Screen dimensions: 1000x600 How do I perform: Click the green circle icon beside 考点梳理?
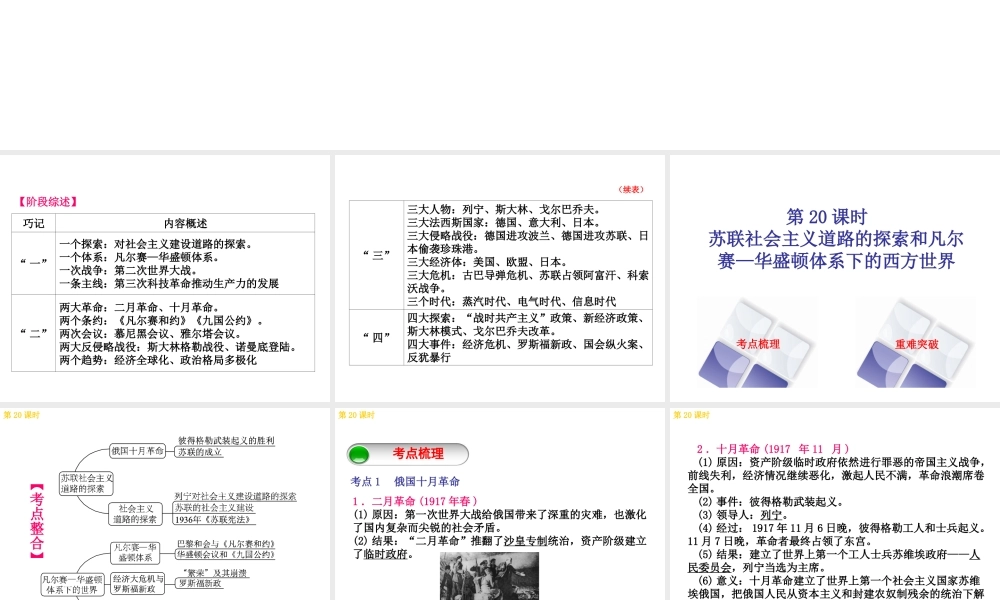click(x=359, y=455)
